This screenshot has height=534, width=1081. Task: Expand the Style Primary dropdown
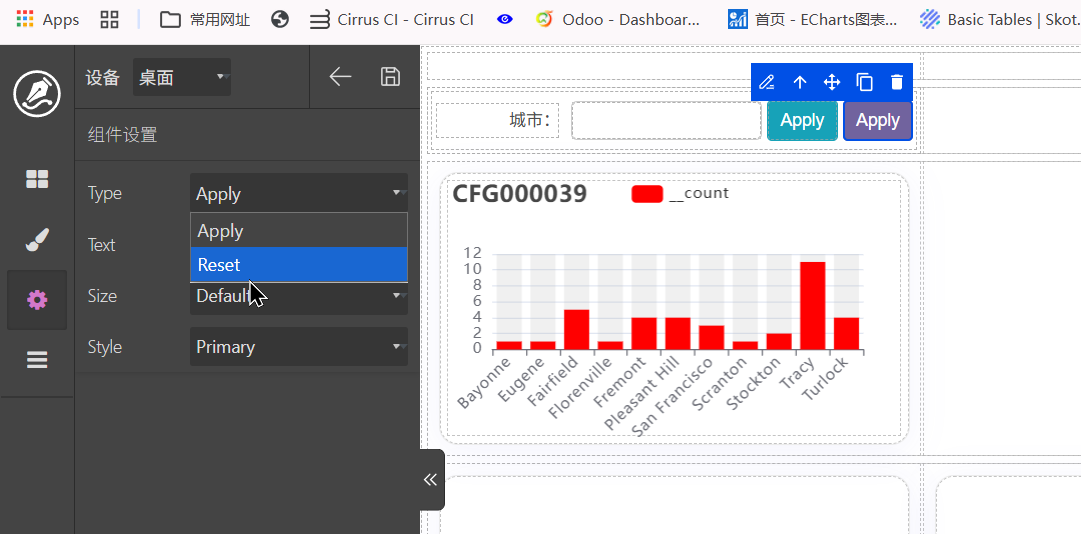[x=298, y=347]
